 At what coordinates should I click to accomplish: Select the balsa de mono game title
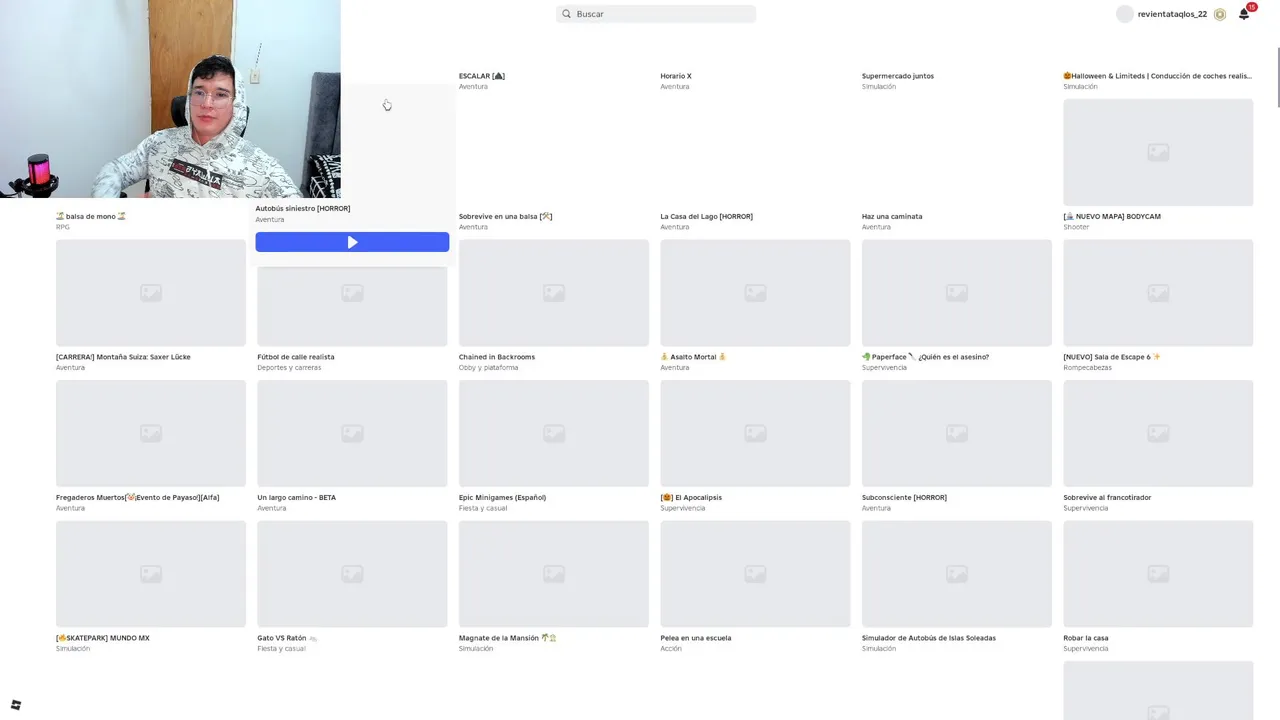tap(91, 216)
